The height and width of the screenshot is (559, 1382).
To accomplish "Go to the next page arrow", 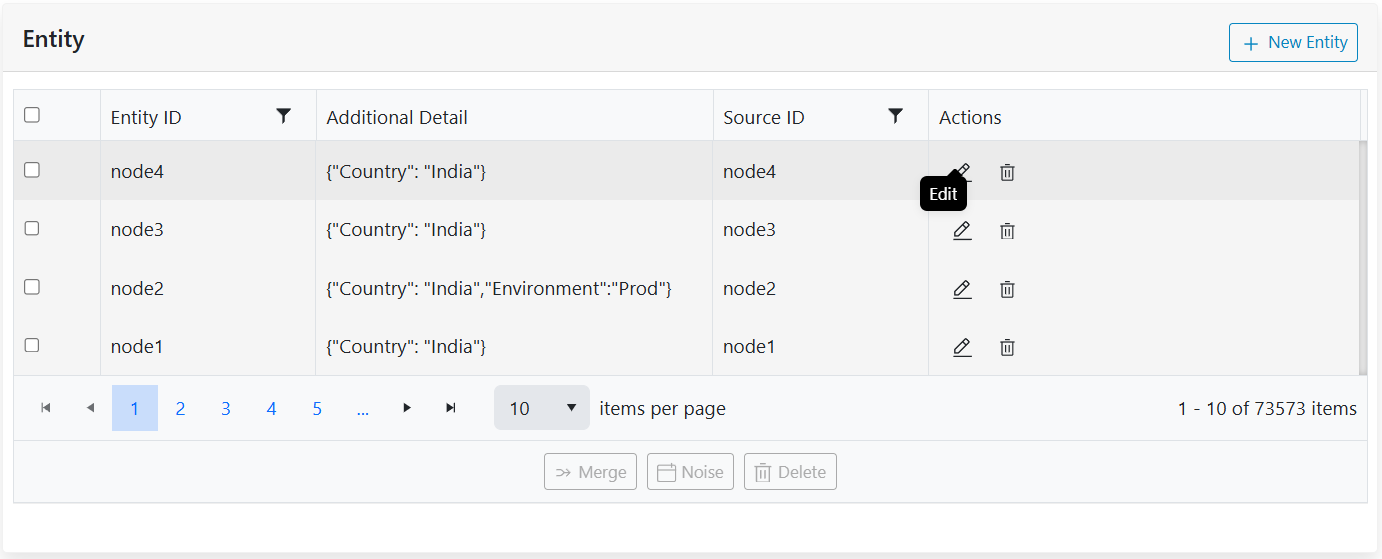I will tap(407, 408).
